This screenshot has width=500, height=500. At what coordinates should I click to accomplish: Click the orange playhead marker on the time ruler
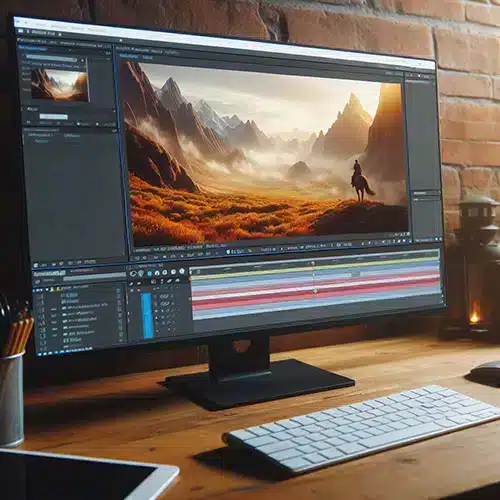point(313,263)
